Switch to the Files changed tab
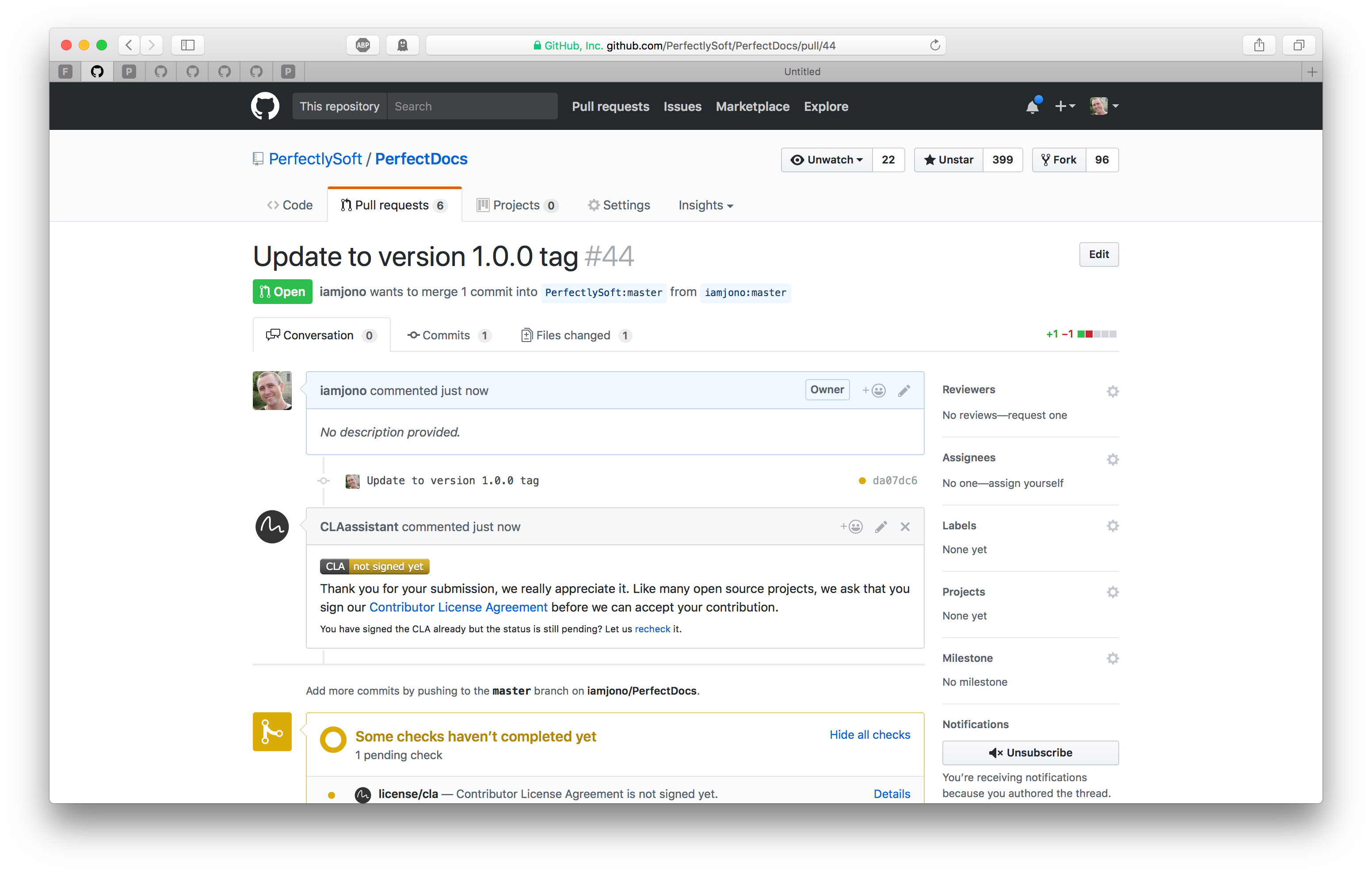This screenshot has width=1372, height=874. [573, 335]
